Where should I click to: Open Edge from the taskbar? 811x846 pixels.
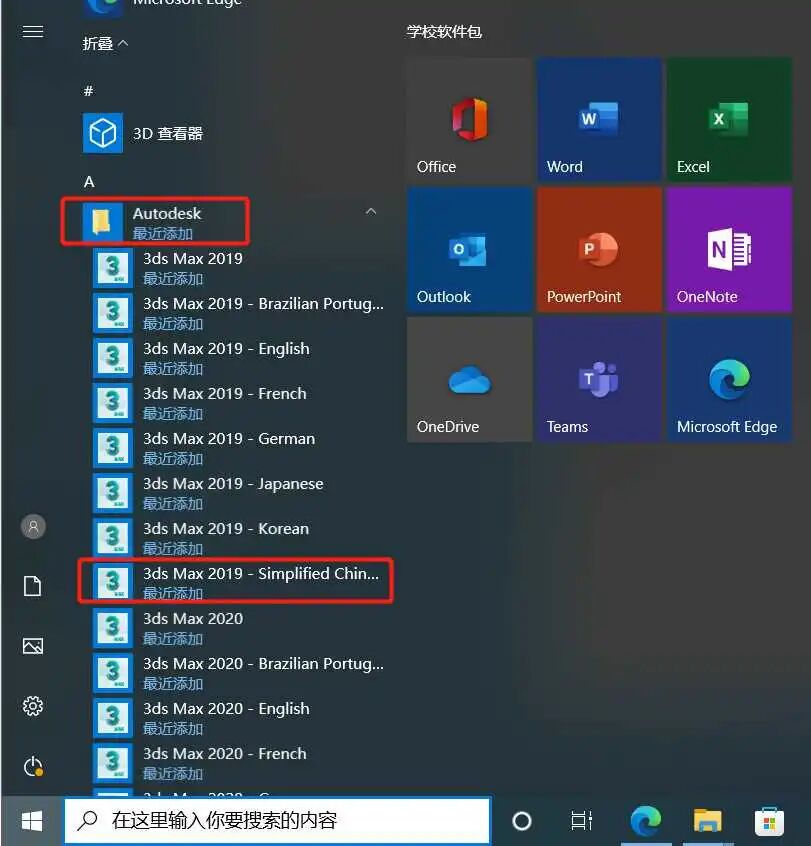pos(645,821)
